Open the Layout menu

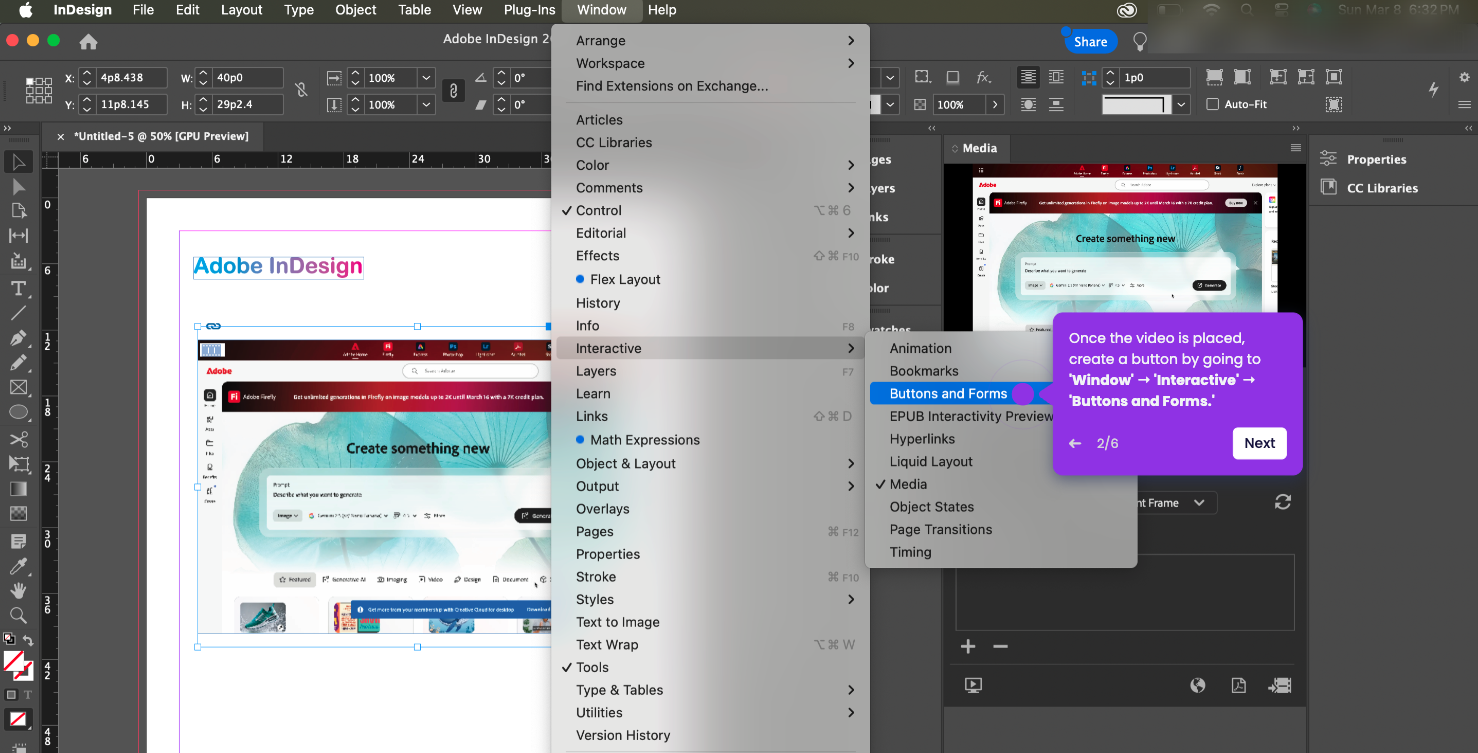click(241, 10)
